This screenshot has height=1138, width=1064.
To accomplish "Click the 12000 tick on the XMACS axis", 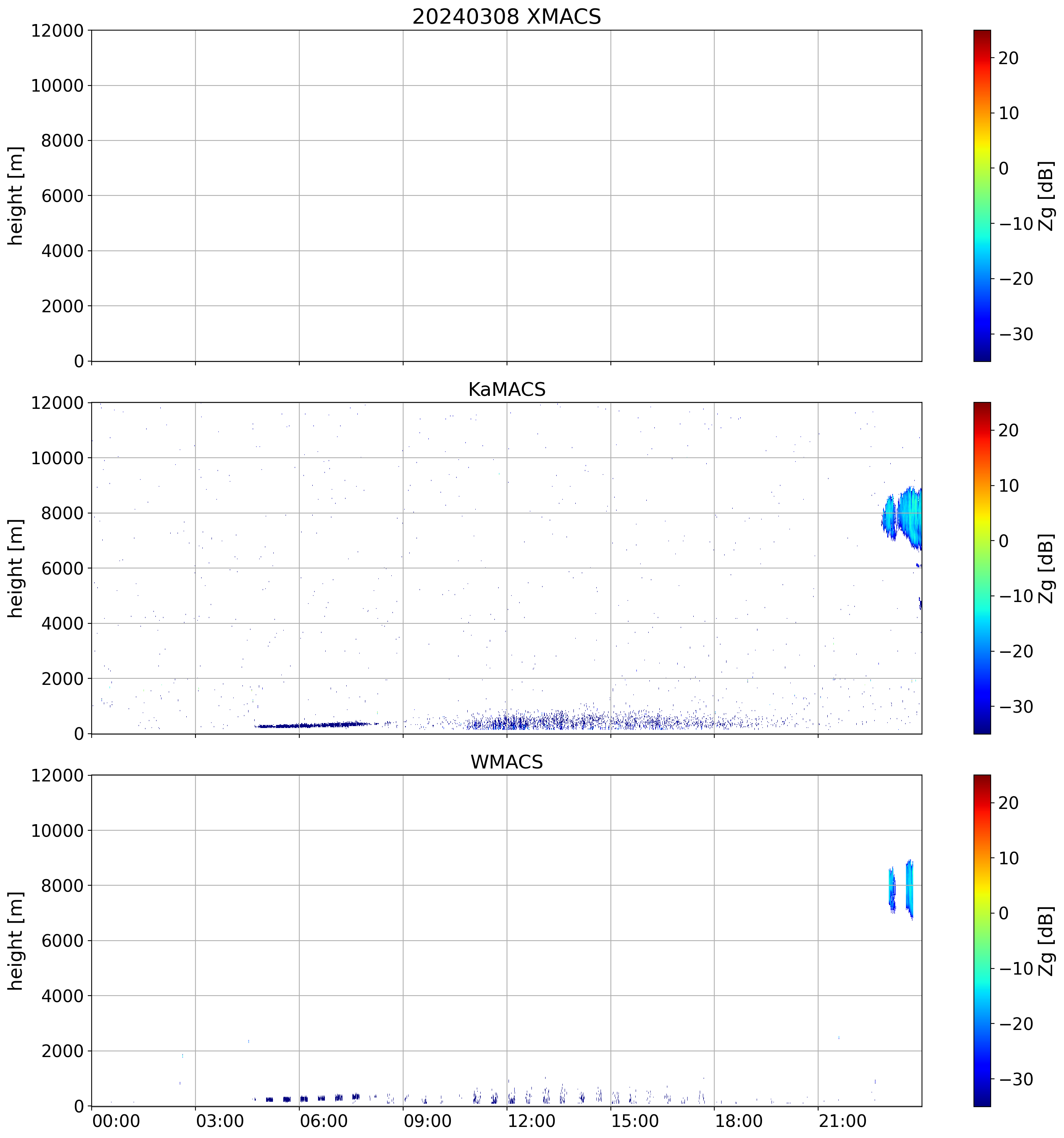I will 57,31.
